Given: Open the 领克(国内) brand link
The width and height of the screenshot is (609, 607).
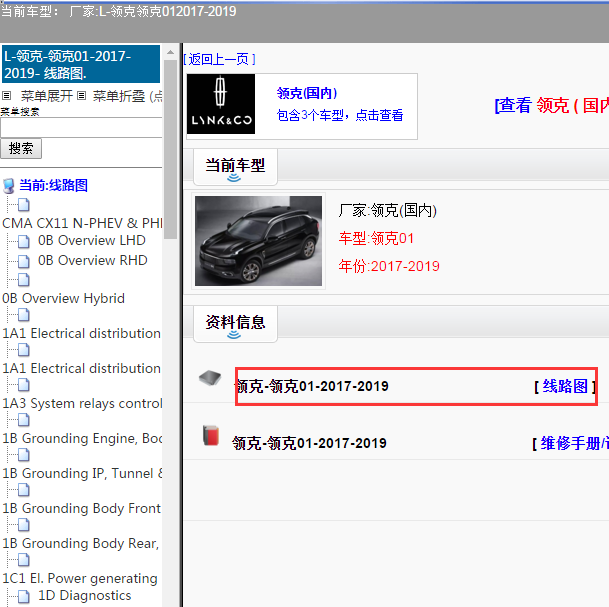Looking at the screenshot, I should pyautogui.click(x=307, y=93).
